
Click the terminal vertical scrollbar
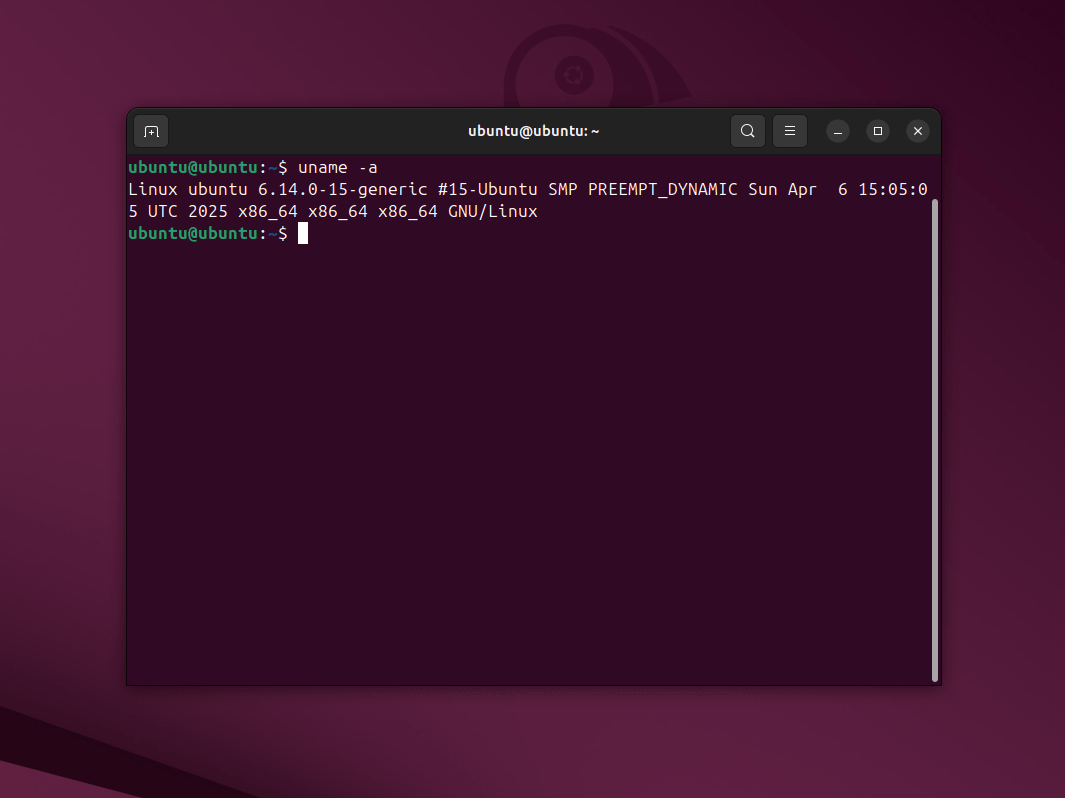935,440
